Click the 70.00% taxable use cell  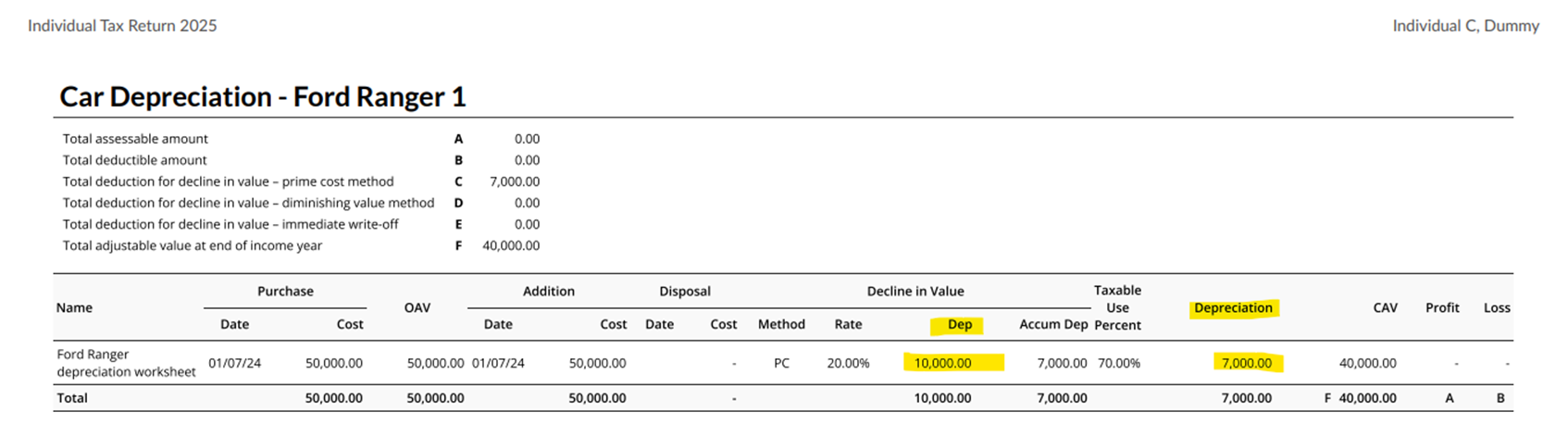tap(1119, 363)
